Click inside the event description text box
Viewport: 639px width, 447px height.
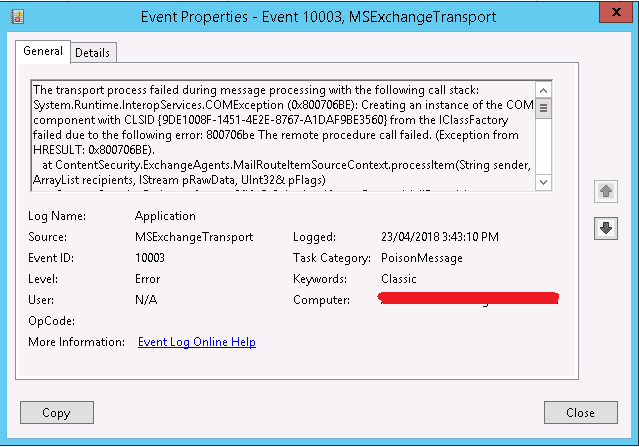[284, 136]
